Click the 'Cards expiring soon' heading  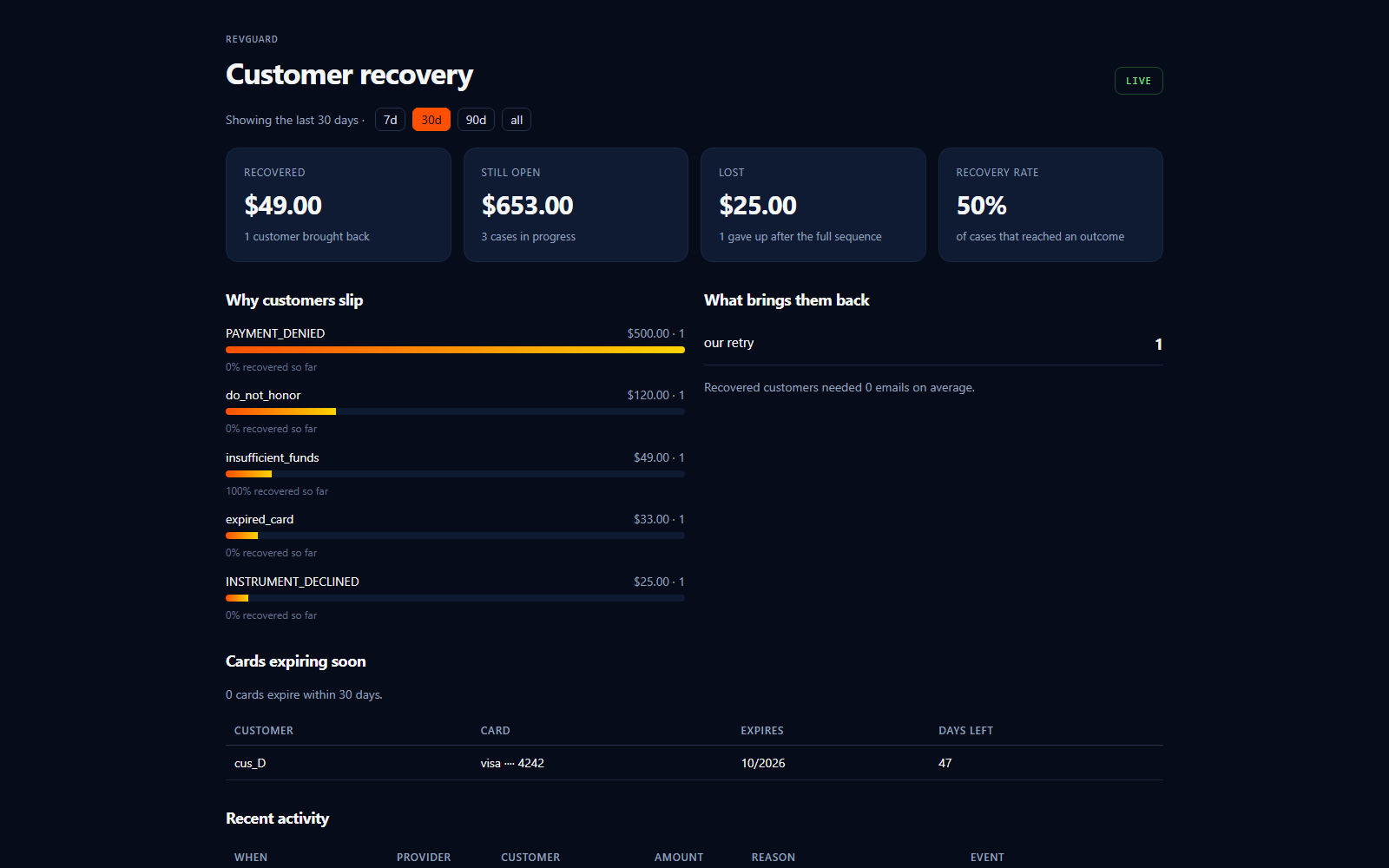point(296,661)
